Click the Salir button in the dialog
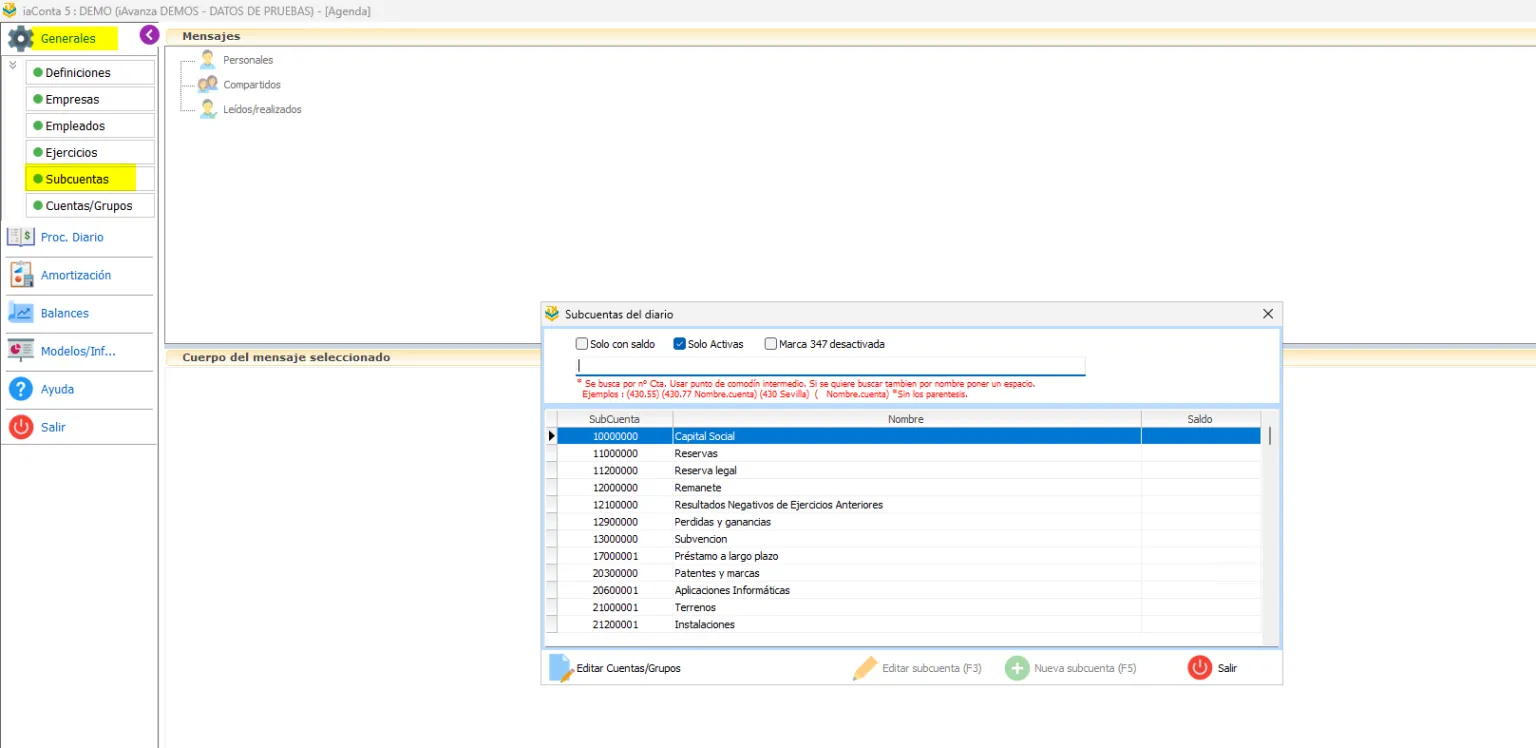 point(1213,668)
